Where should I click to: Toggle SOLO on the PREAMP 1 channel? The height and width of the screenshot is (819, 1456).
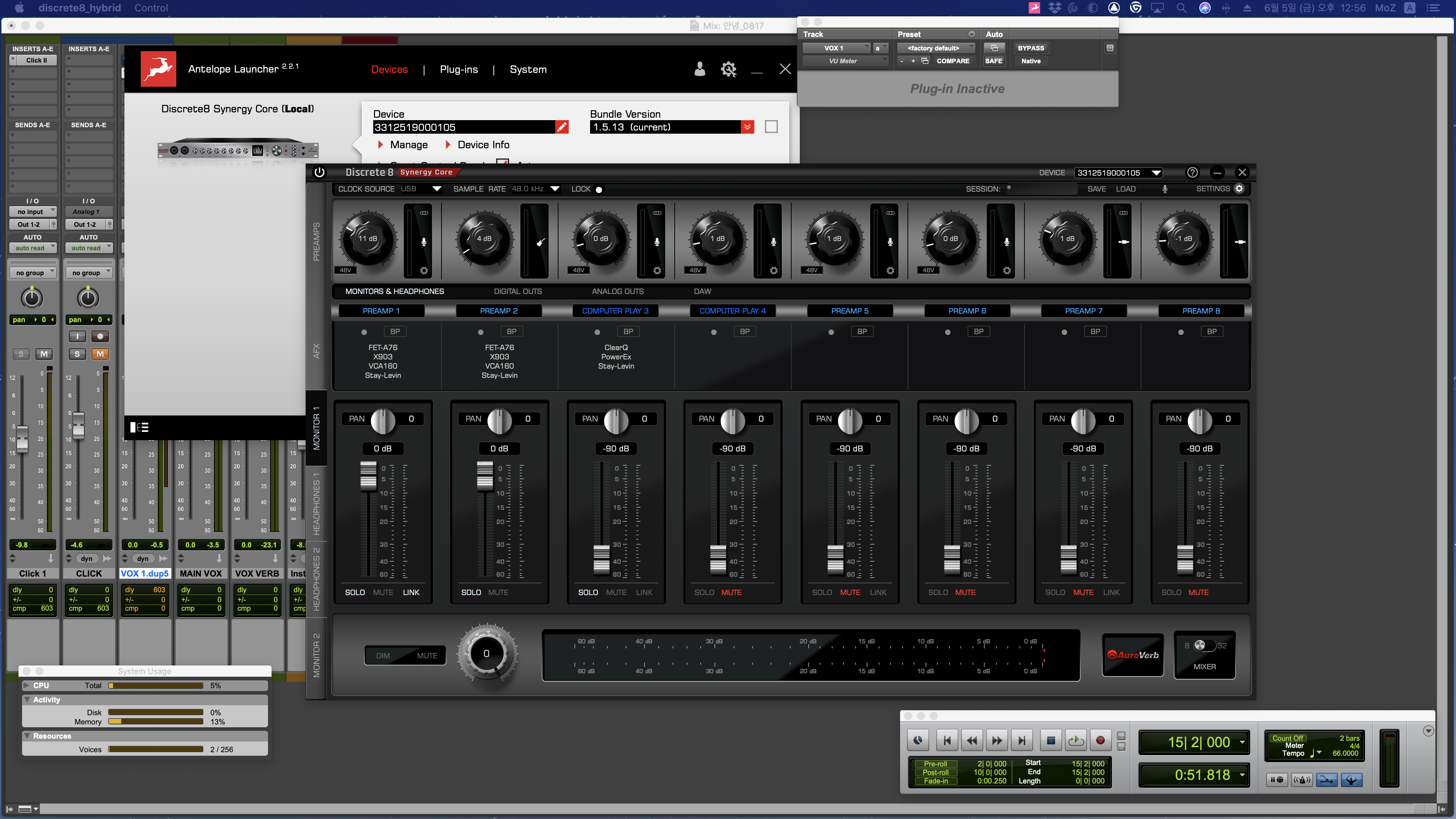[x=355, y=592]
